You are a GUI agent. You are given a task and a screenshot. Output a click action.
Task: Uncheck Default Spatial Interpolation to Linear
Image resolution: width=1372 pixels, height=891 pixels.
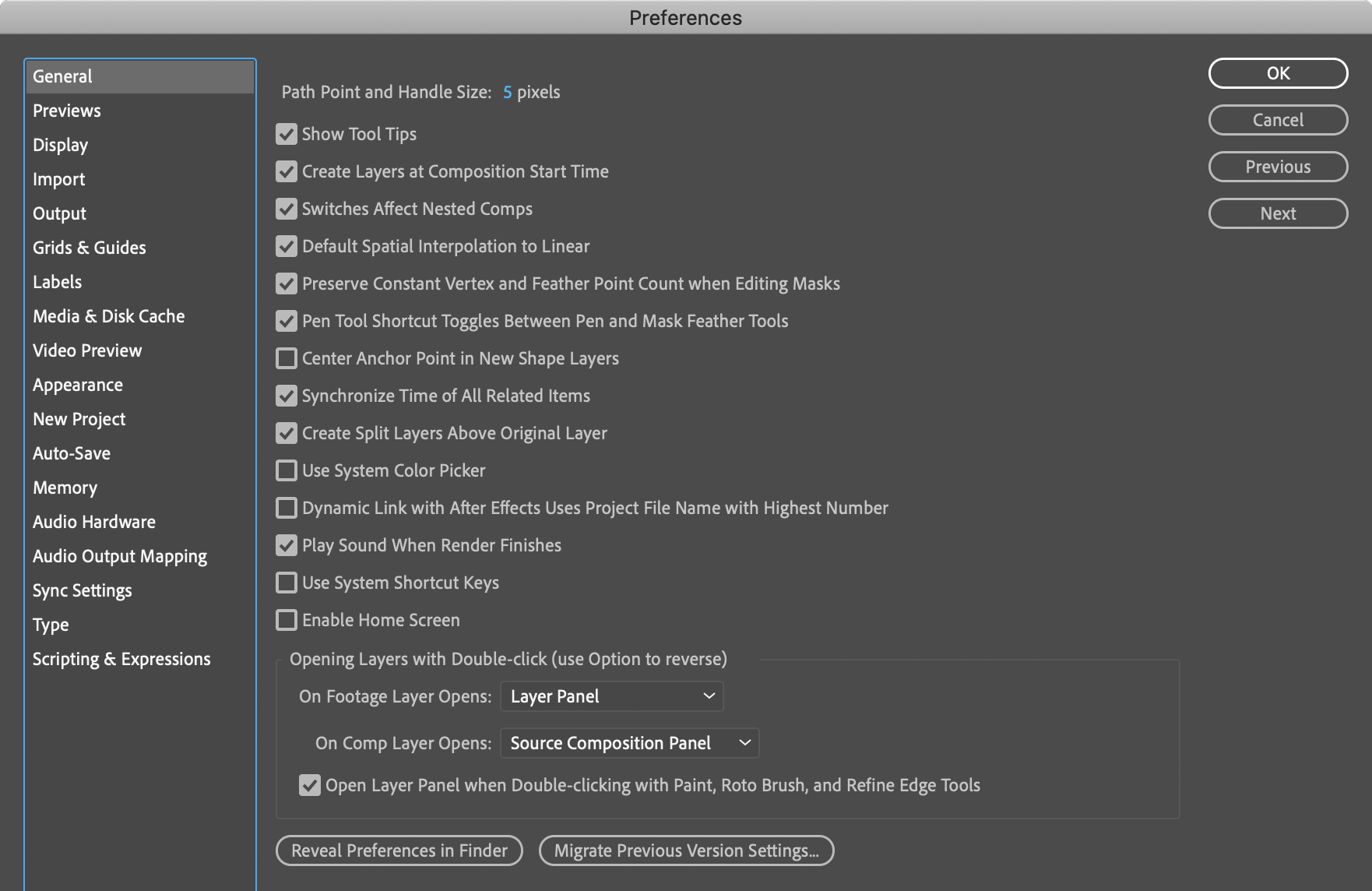coord(287,246)
